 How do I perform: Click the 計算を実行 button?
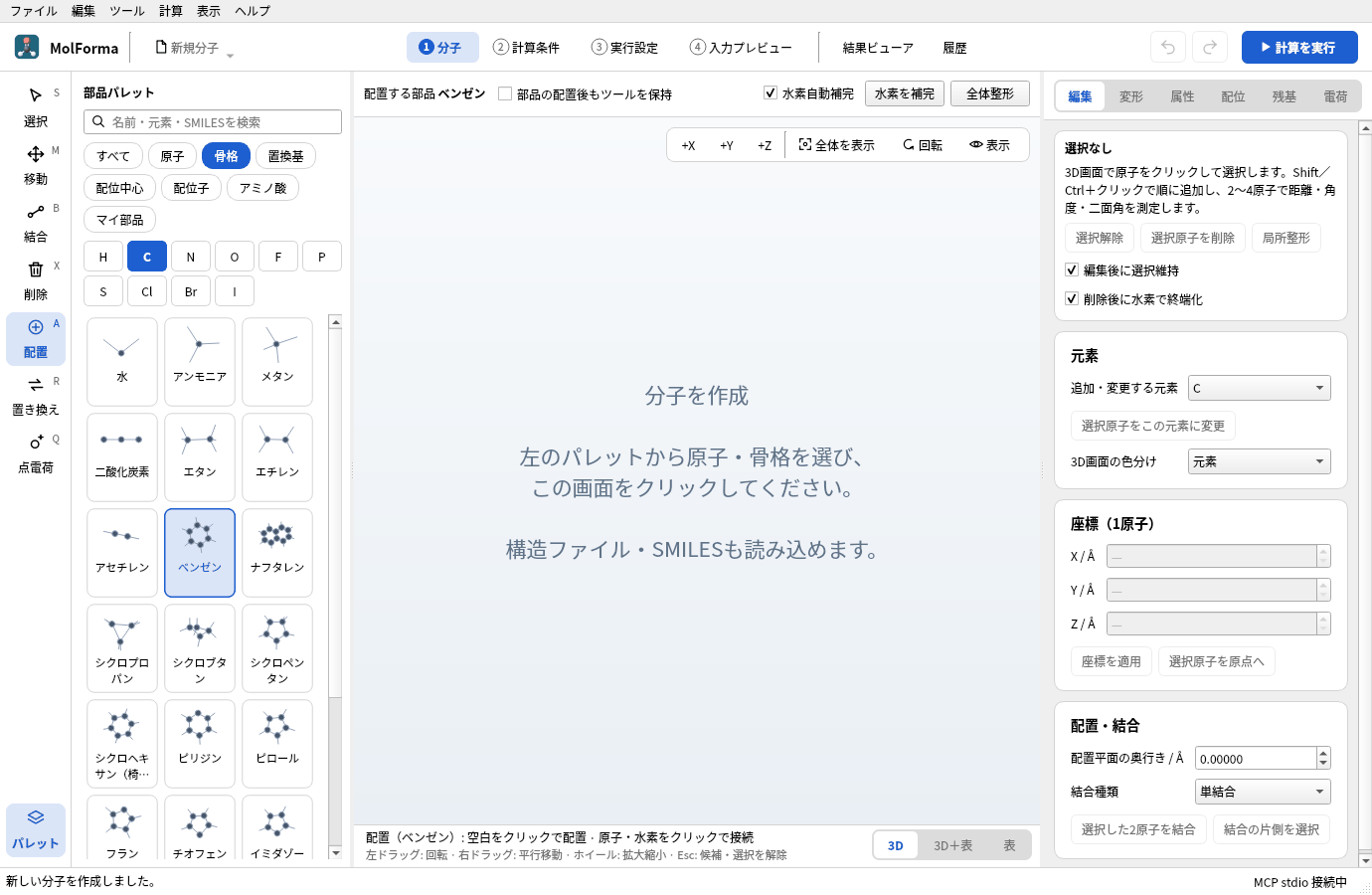[x=1299, y=48]
